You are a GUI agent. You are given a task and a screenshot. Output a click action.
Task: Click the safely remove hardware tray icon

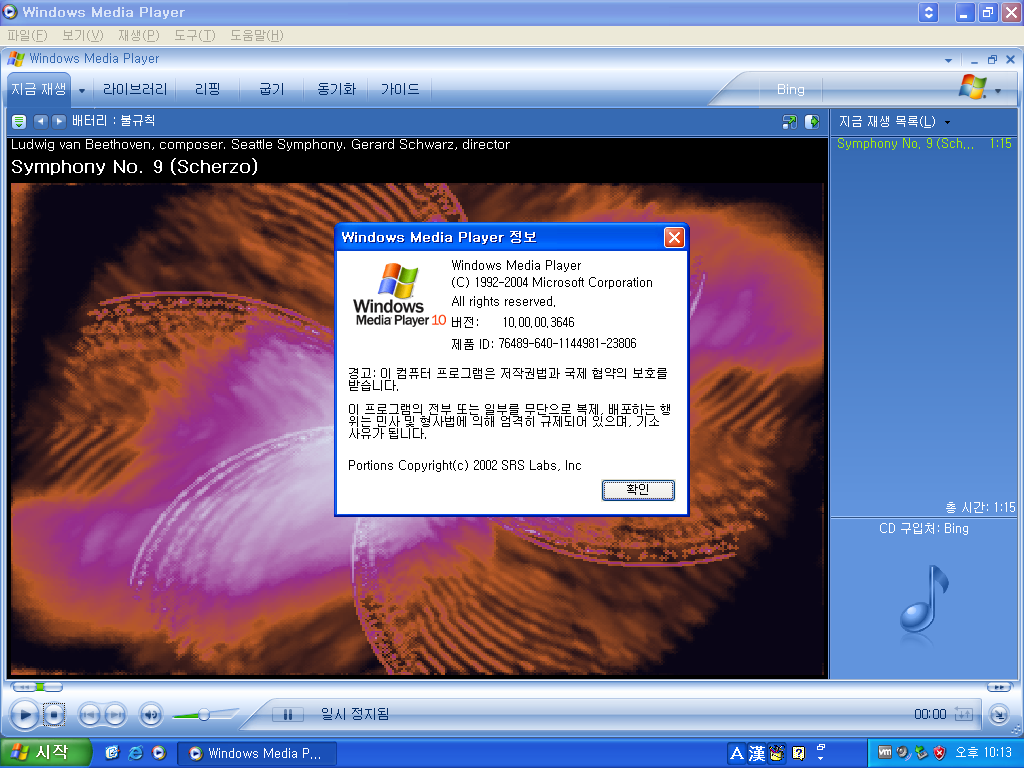[x=921, y=753]
